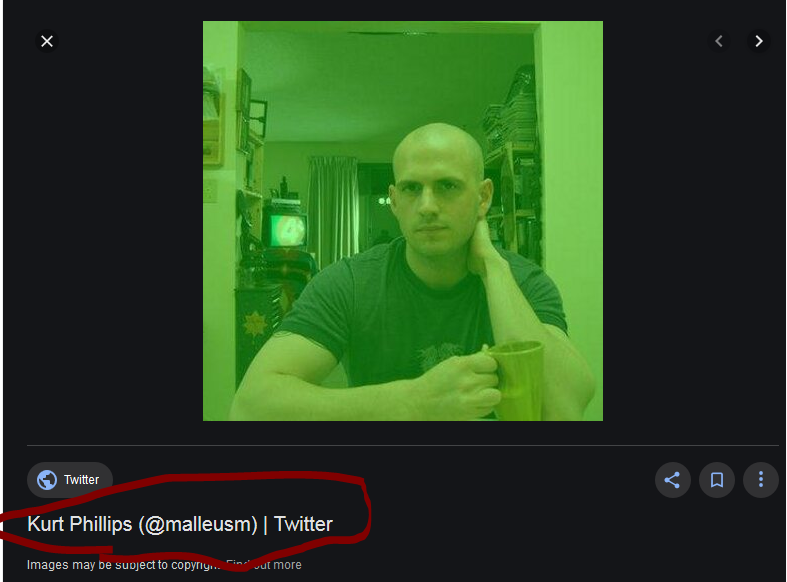This screenshot has width=787, height=582.
Task: Click the globe icon in the Twitter chip
Action: [x=47, y=480]
